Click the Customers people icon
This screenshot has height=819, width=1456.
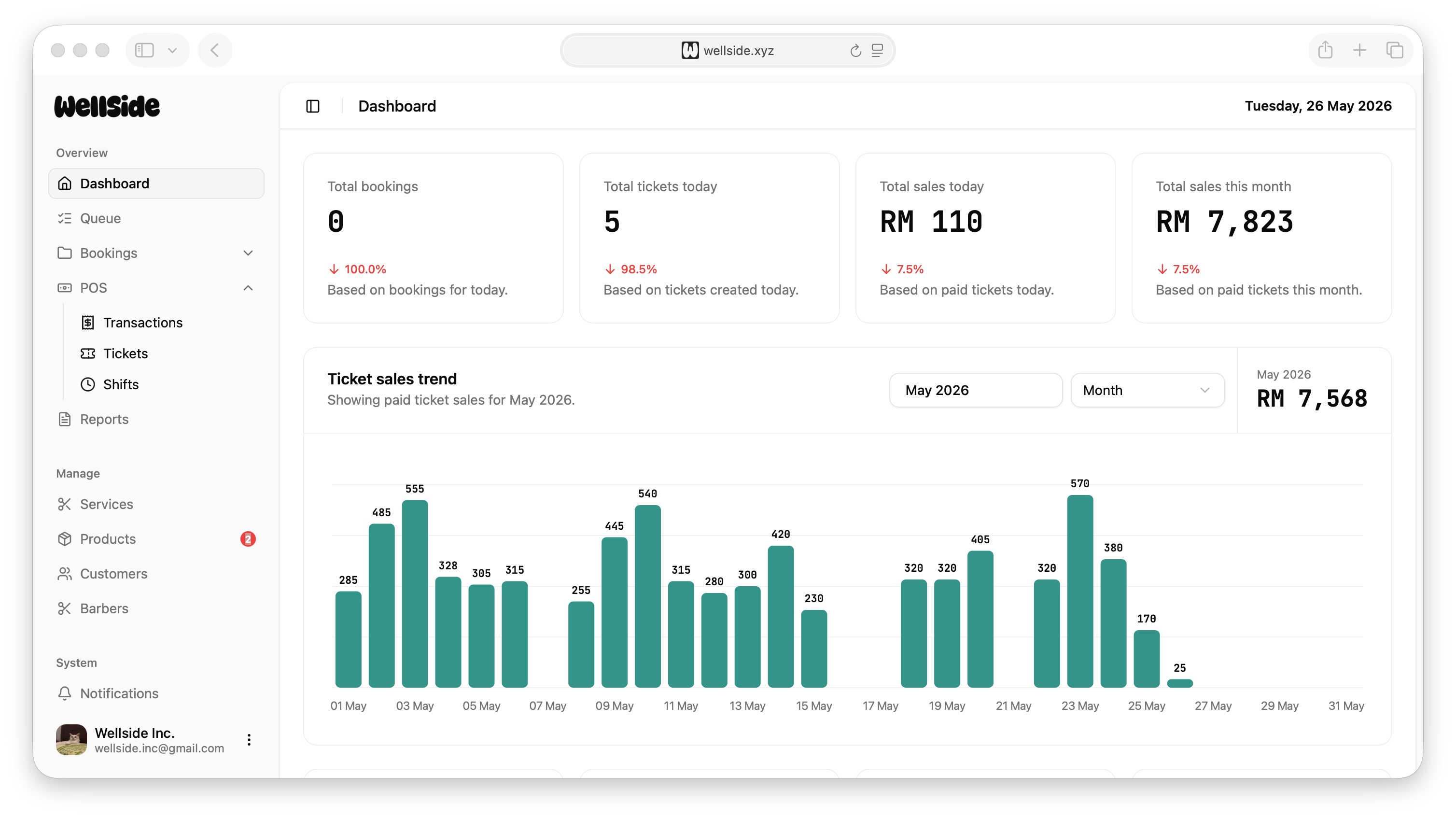64,574
